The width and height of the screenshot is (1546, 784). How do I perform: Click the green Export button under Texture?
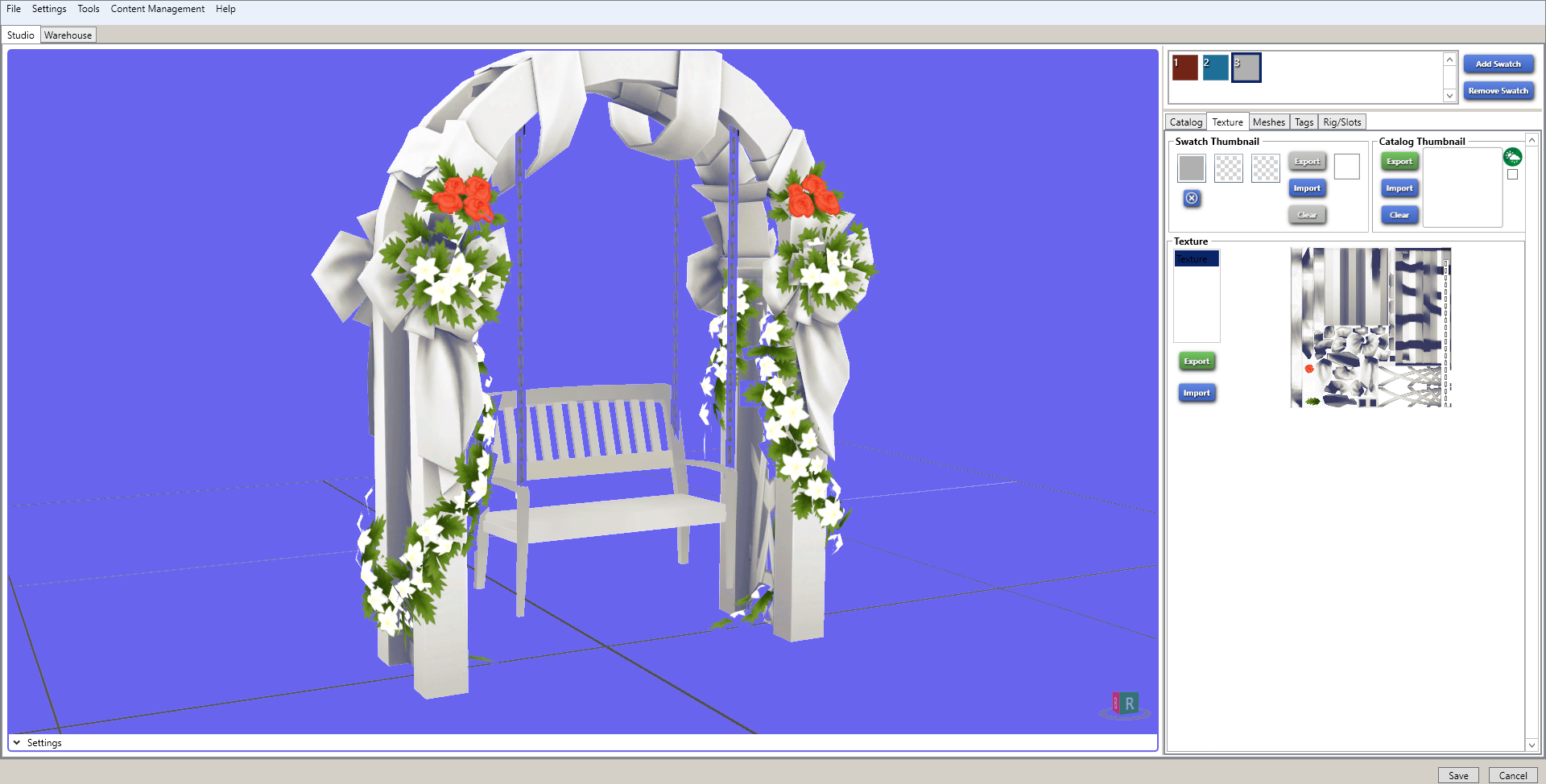click(1197, 361)
